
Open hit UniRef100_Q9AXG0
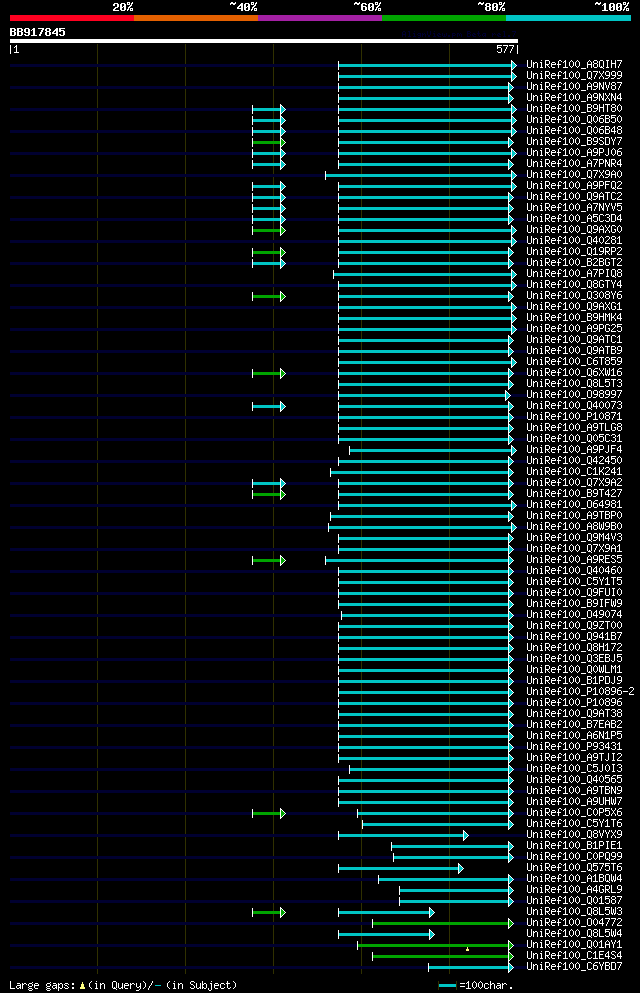(x=574, y=229)
